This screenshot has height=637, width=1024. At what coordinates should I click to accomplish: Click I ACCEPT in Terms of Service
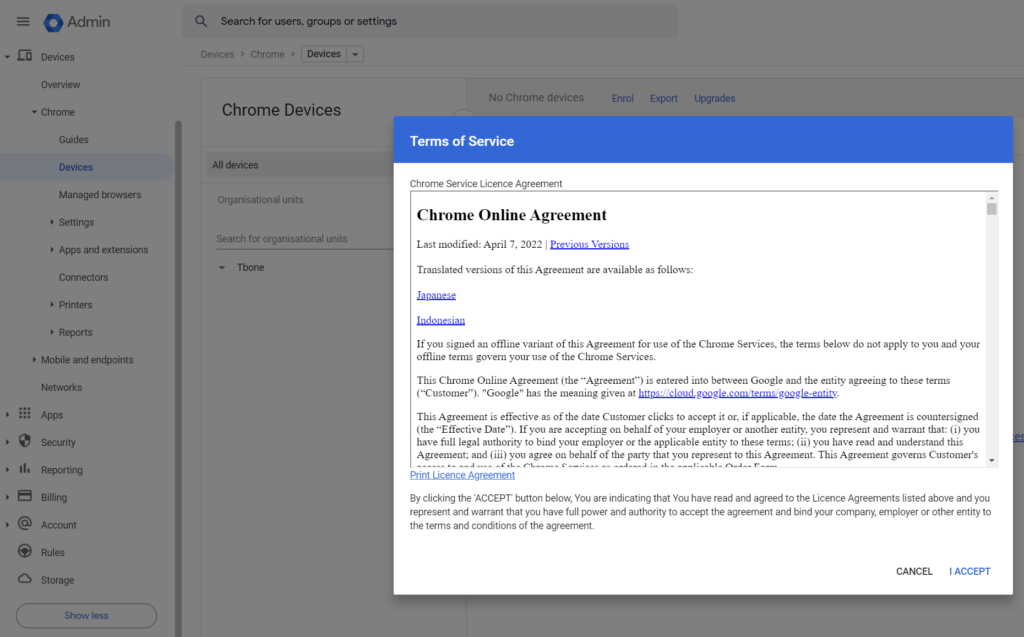tap(970, 571)
